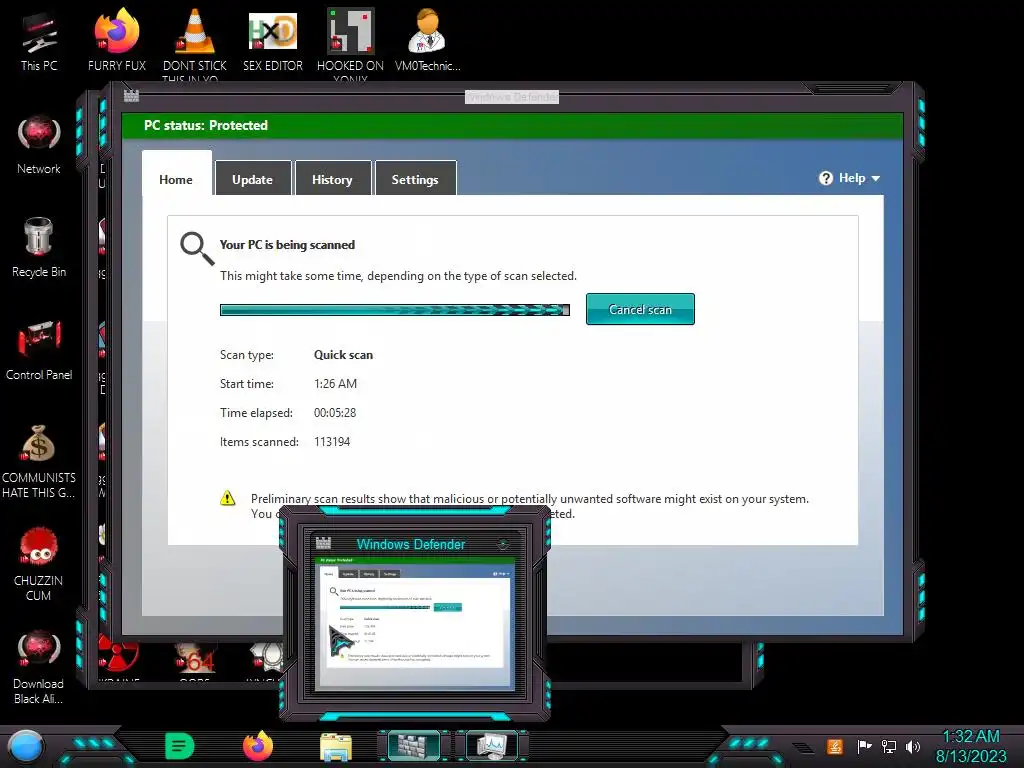Click the 'Windows Defender' thumbnail title text
Viewport: 1024px width, 768px height.
point(411,544)
